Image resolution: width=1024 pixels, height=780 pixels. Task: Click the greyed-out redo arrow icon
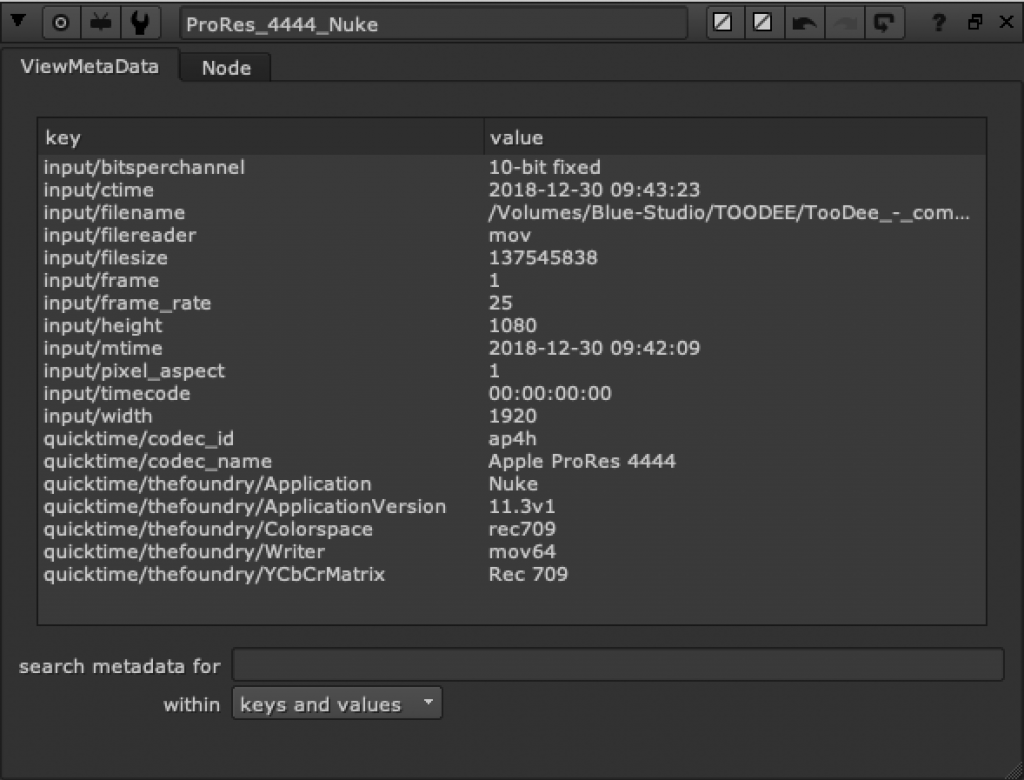[x=844, y=23]
